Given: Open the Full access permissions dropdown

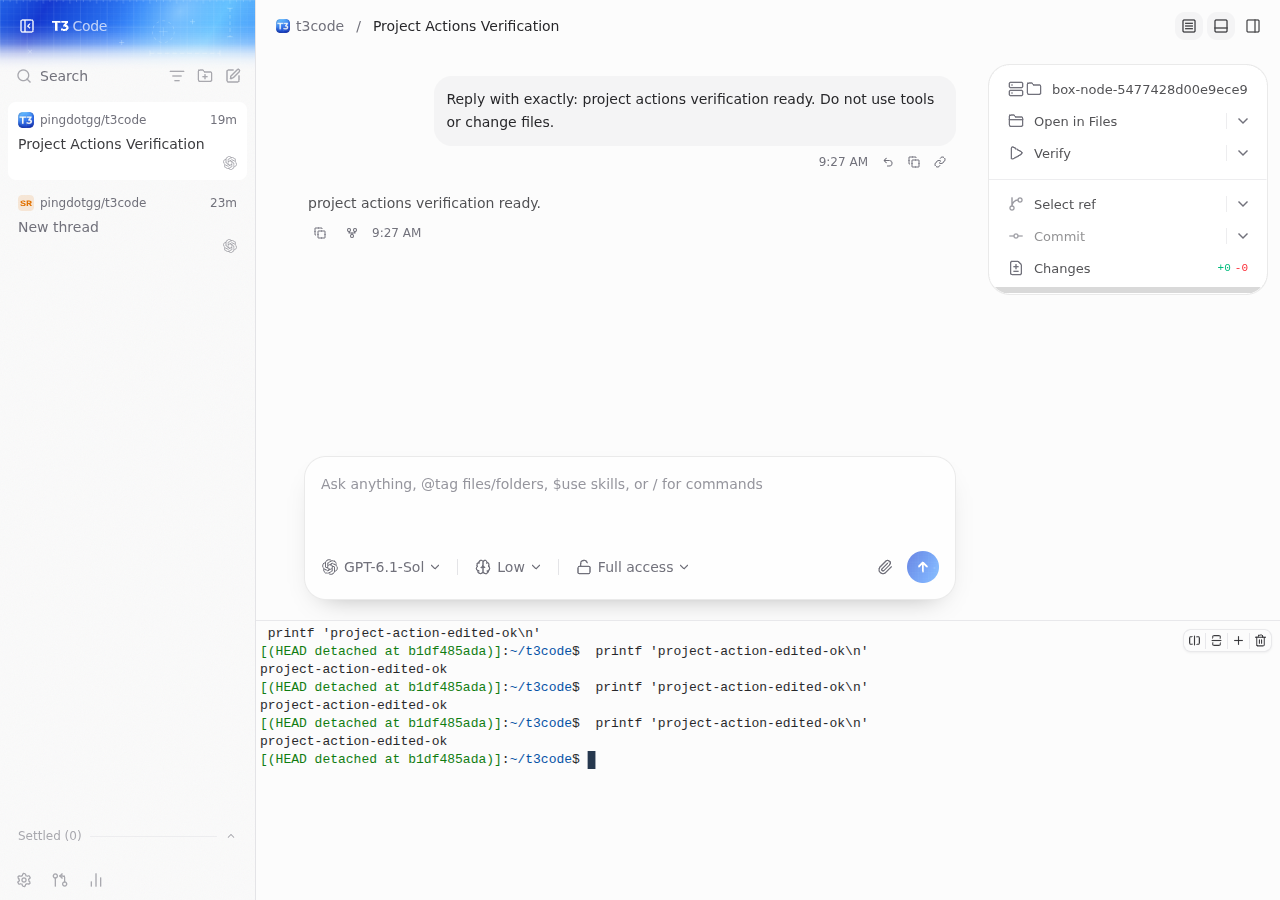Looking at the screenshot, I should click(x=633, y=567).
